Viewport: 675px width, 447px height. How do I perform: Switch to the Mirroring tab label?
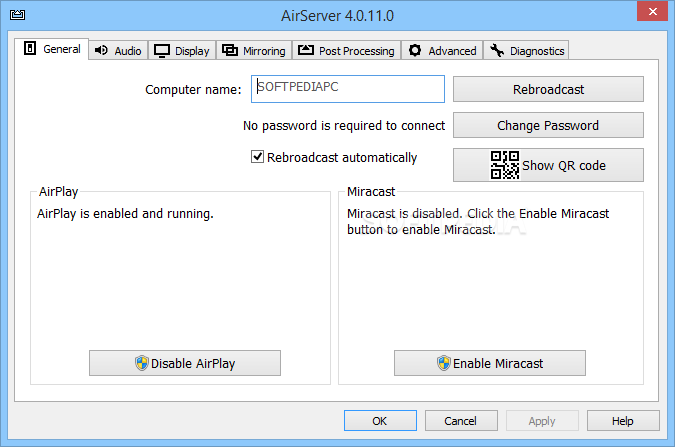tap(264, 51)
